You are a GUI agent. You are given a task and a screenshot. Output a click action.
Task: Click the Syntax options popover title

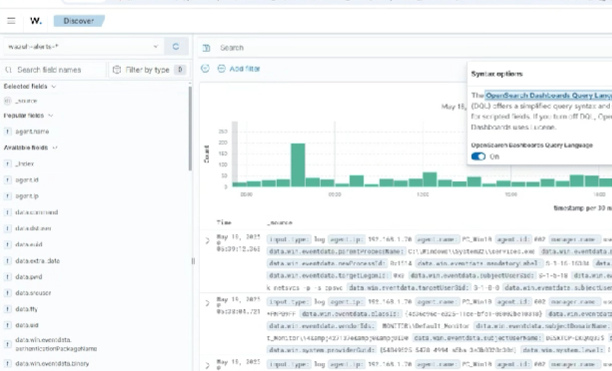[497, 74]
